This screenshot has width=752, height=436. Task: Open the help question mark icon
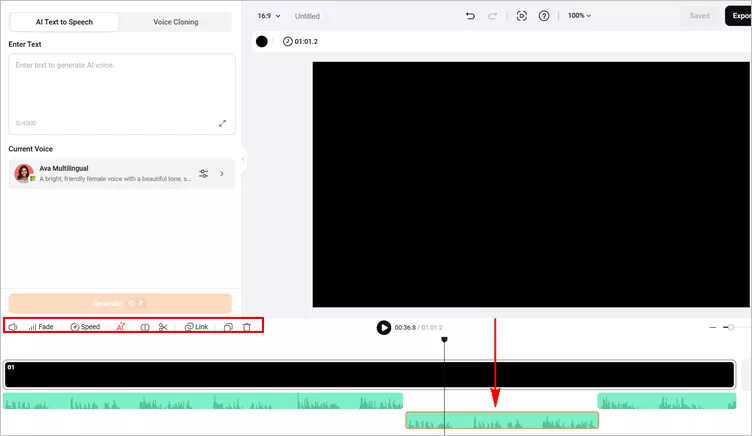pos(544,16)
